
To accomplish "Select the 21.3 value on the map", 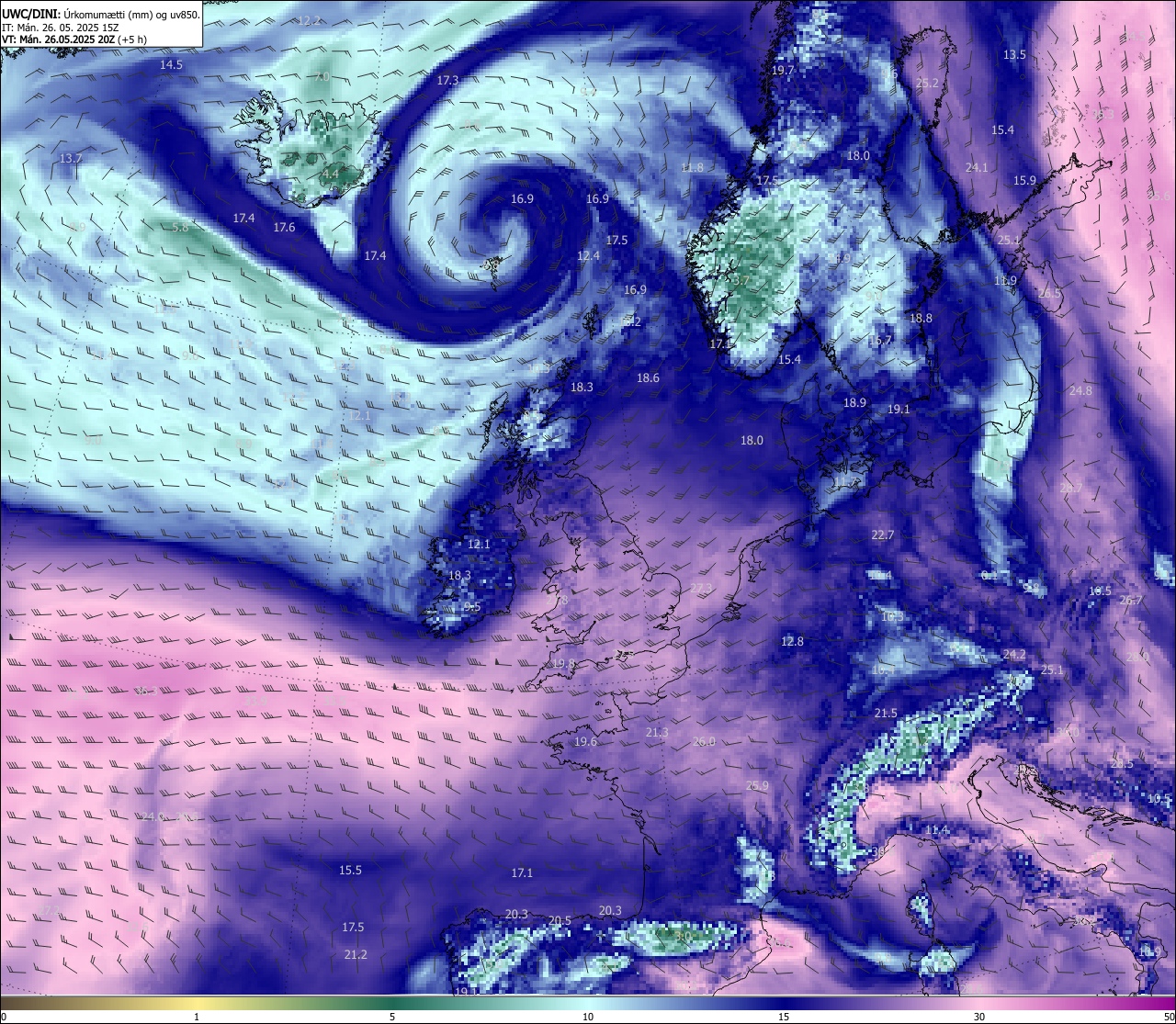I will tap(657, 733).
